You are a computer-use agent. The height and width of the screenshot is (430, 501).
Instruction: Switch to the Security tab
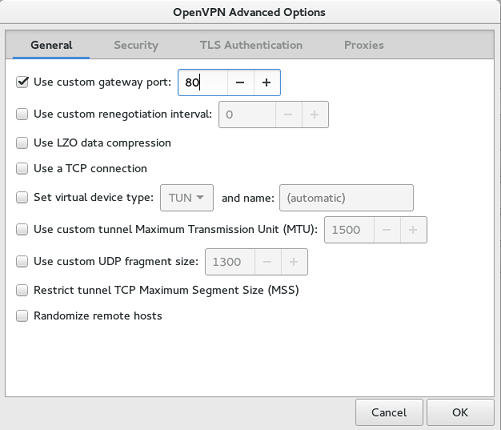(136, 45)
